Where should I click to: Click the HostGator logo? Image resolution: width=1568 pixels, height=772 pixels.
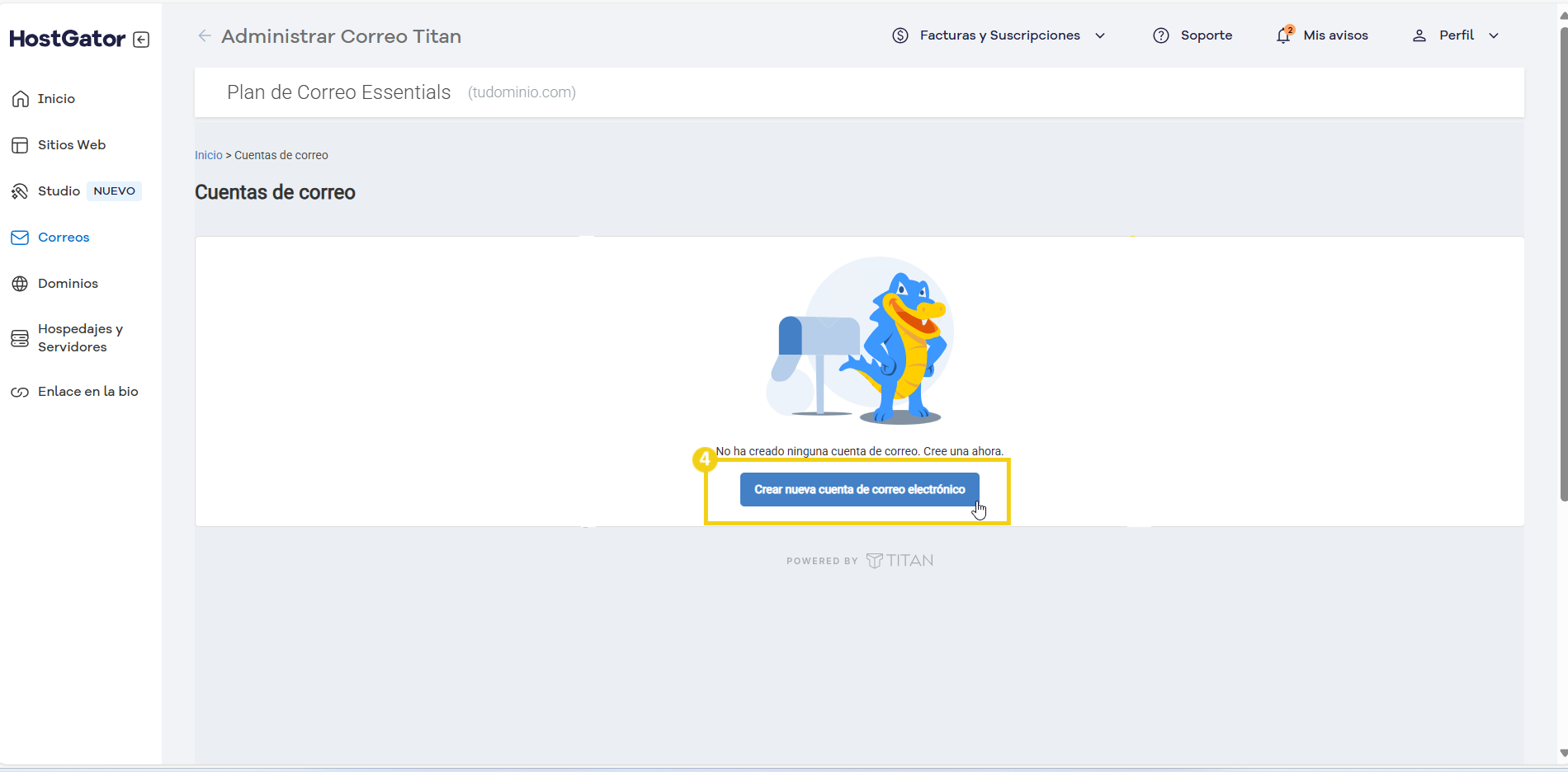pyautogui.click(x=67, y=39)
